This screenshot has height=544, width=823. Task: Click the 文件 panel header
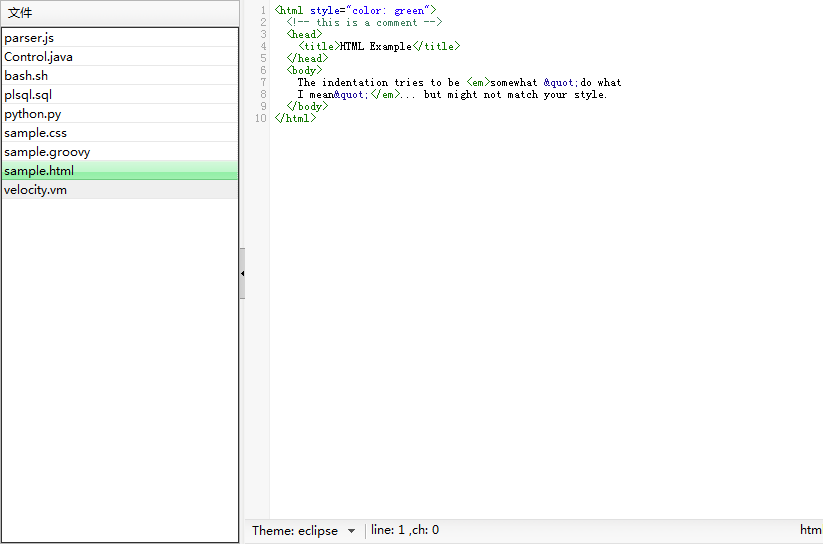click(x=20, y=13)
